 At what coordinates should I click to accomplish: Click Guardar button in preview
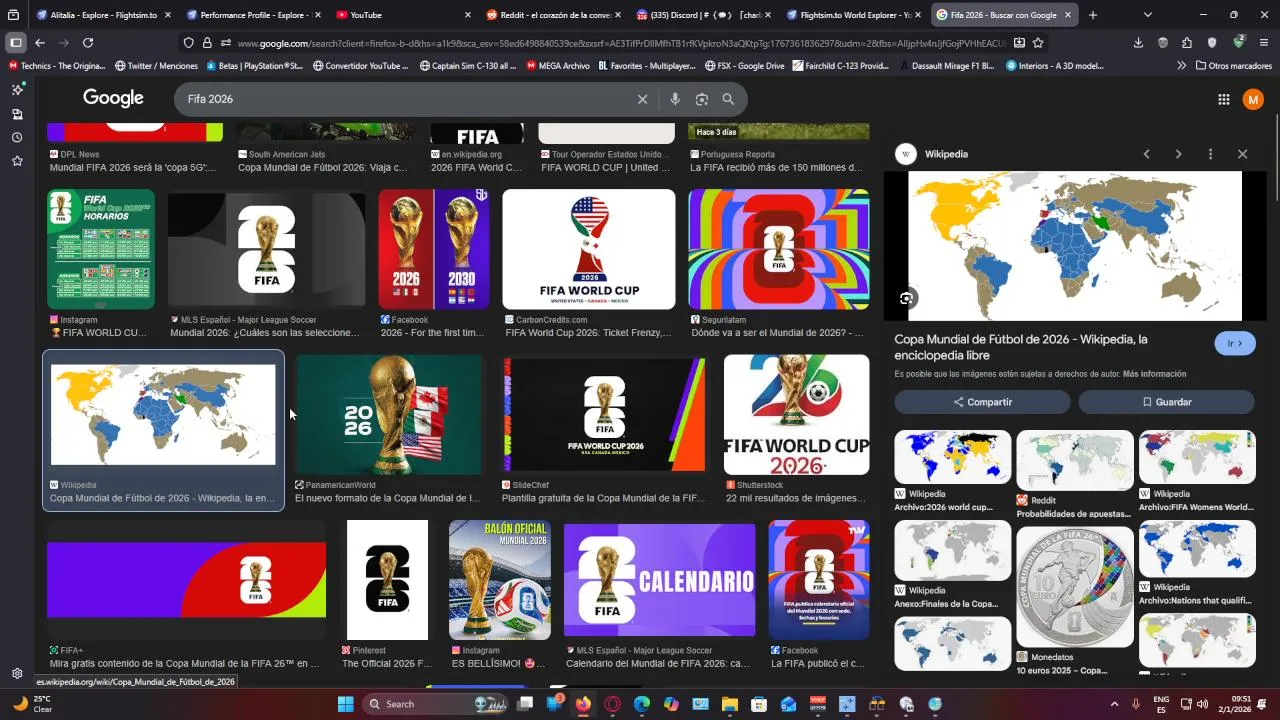click(1166, 402)
